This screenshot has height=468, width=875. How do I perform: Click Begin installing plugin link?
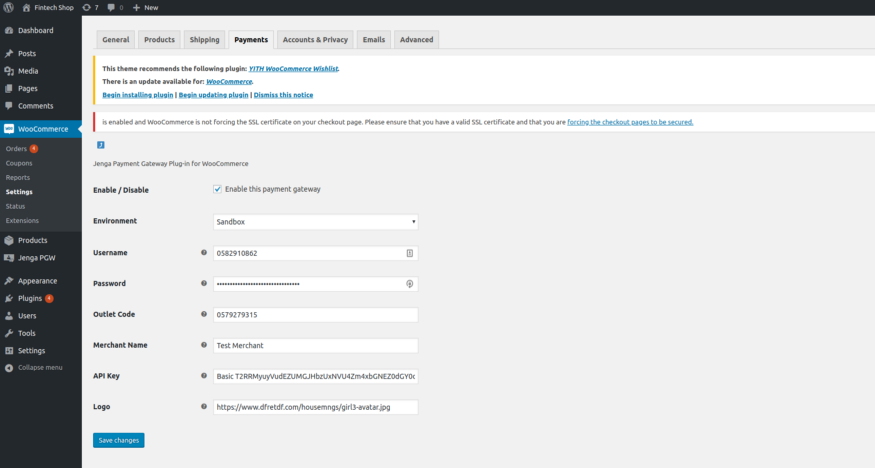(138, 95)
